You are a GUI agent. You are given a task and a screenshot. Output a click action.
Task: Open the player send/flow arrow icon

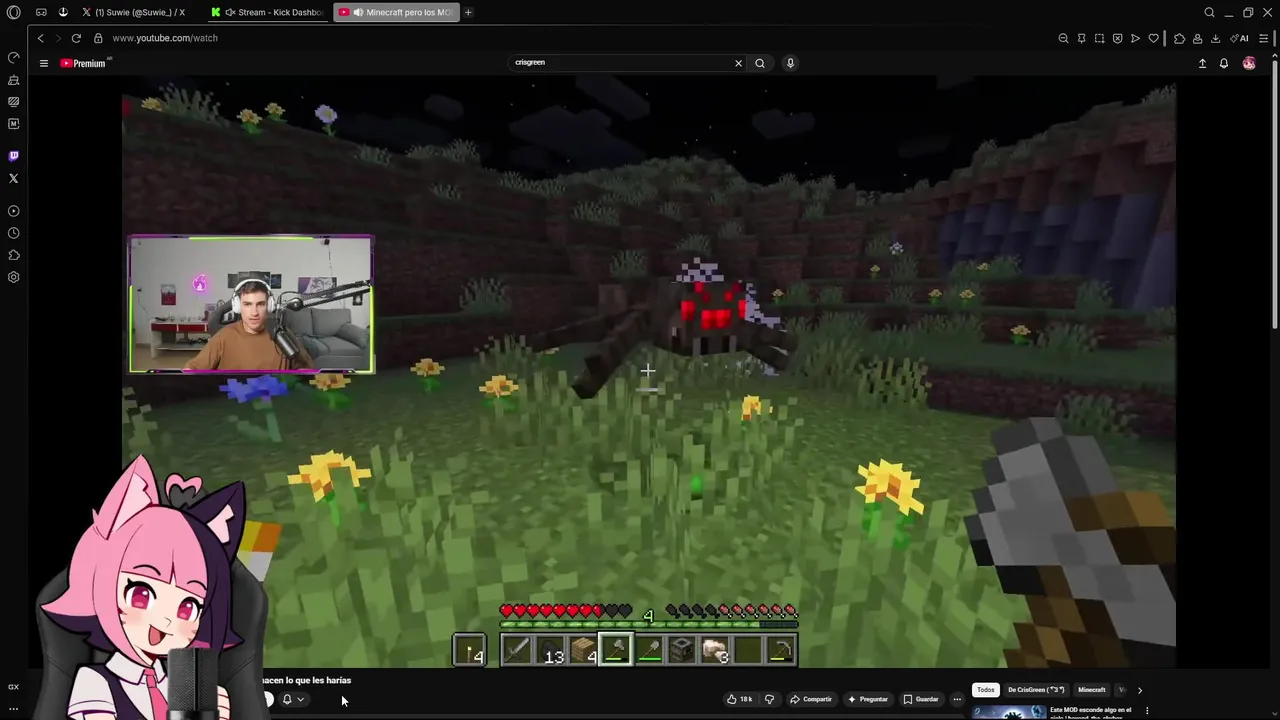coord(1135,38)
